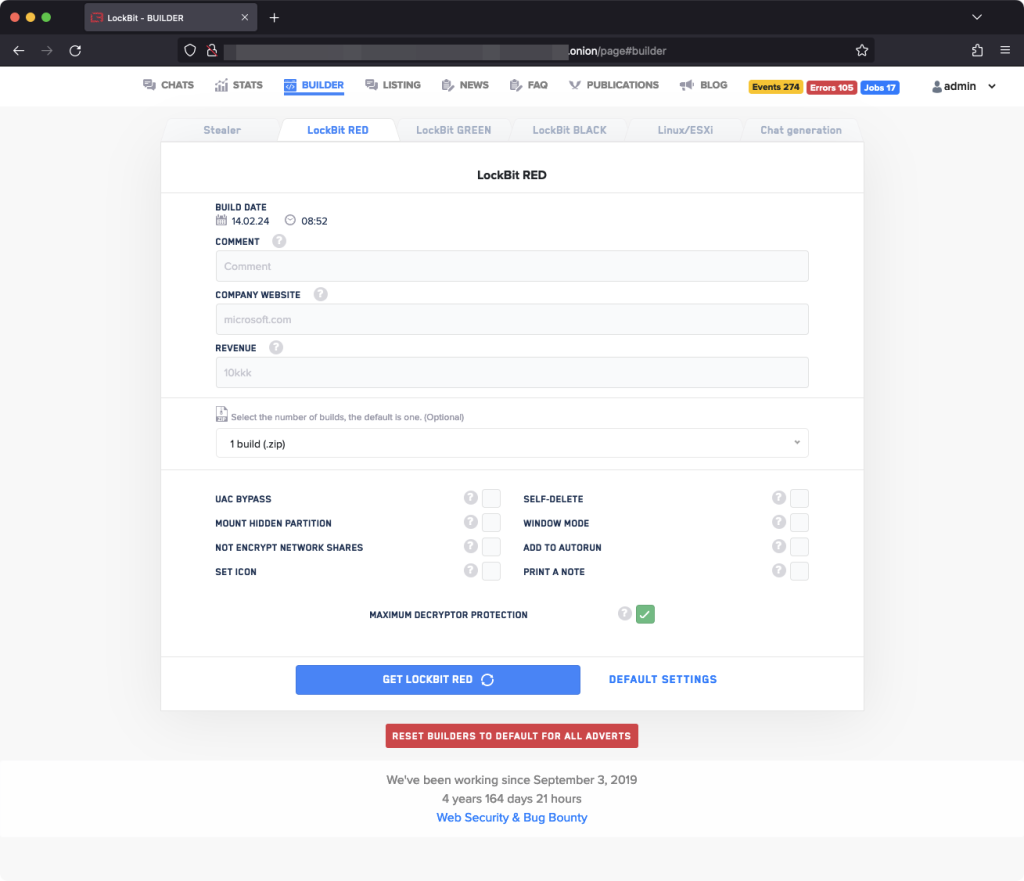The width and height of the screenshot is (1024, 881).
Task: Click the DEFAULT SETTINGS link
Action: 662,679
